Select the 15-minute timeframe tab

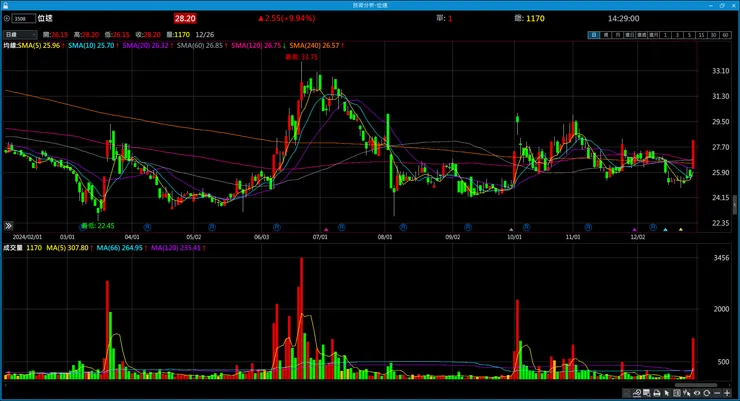(x=702, y=35)
